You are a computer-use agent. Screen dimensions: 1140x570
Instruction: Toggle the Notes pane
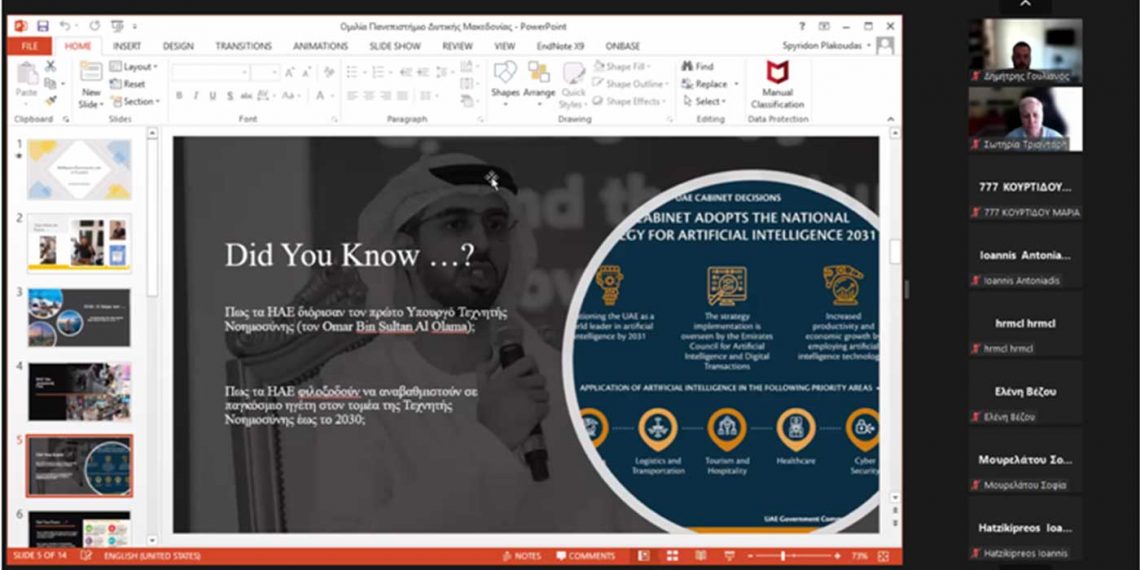[521, 556]
